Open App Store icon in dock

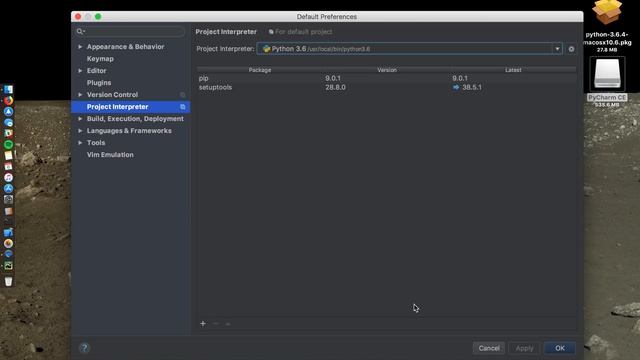point(8,189)
